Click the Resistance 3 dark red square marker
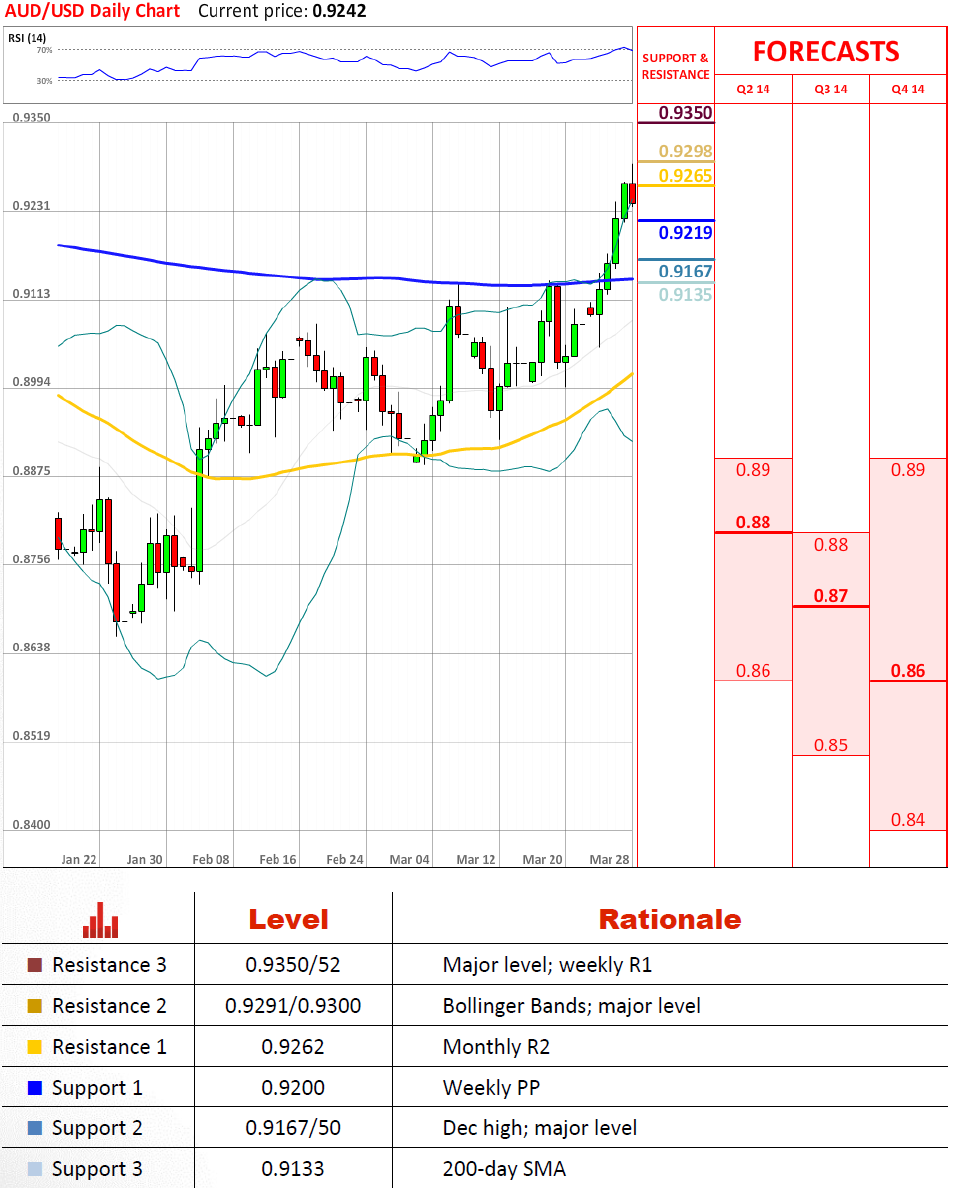Viewport: 956px width, 1188px height. [x=35, y=966]
